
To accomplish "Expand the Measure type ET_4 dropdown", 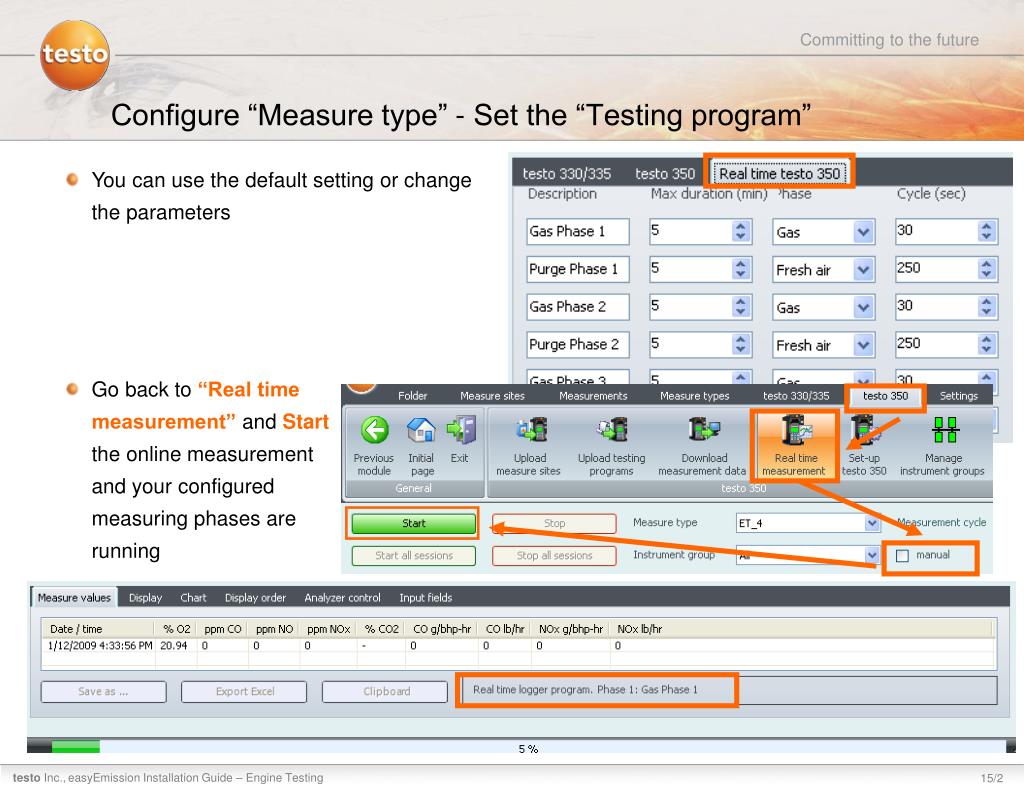I will tap(871, 523).
